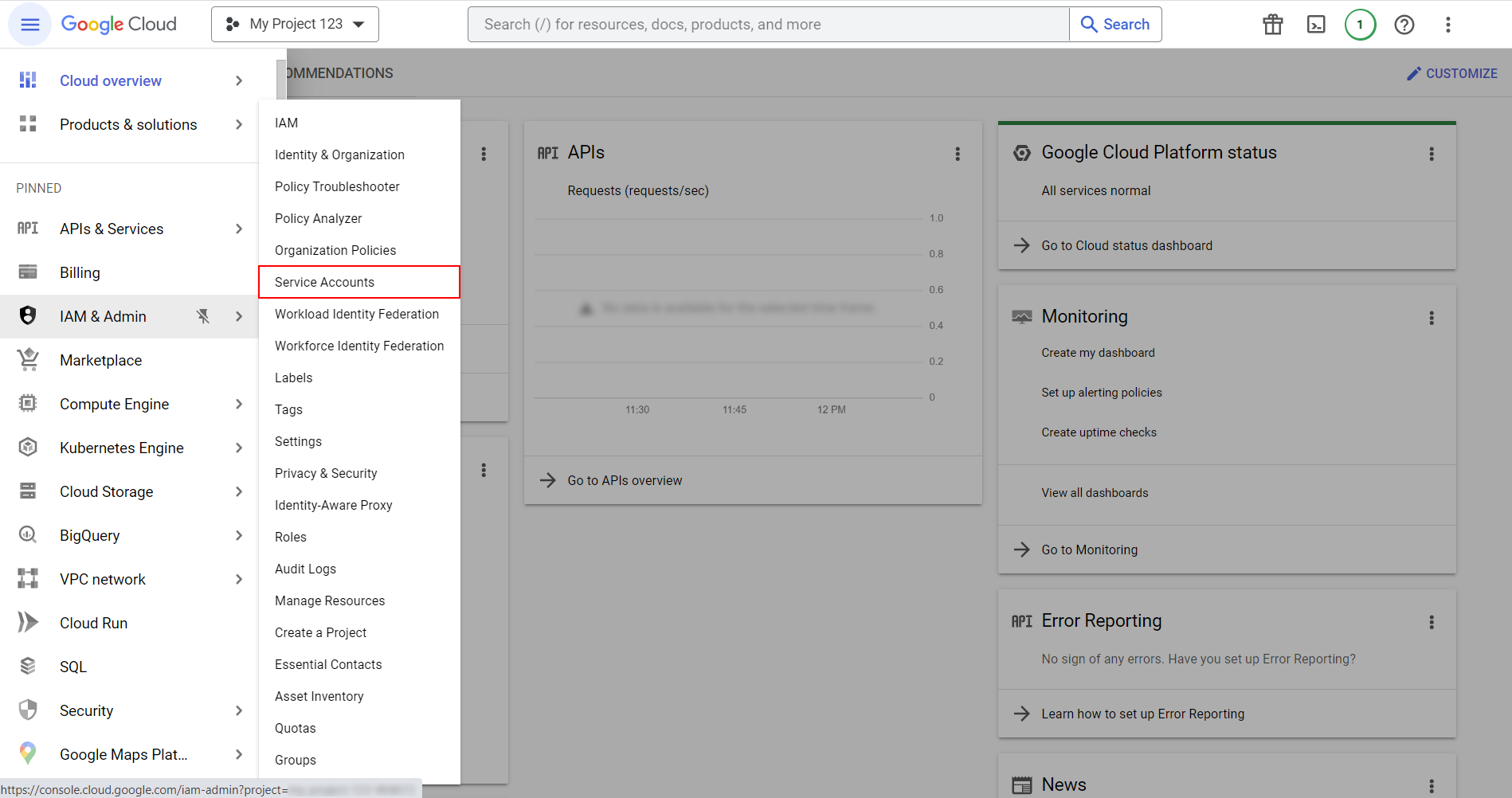Click Go to Monitoring link

coord(1089,550)
